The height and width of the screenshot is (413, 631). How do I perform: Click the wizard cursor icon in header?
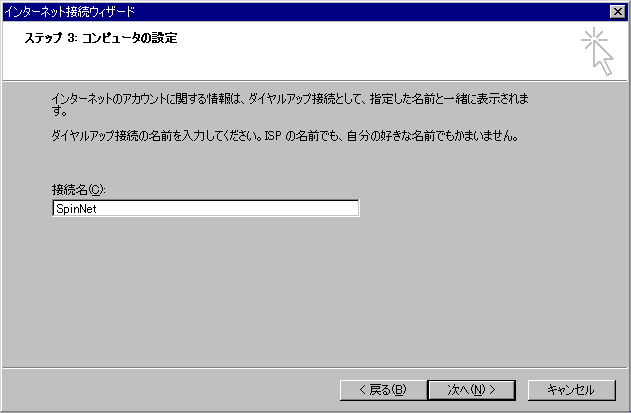click(x=597, y=52)
